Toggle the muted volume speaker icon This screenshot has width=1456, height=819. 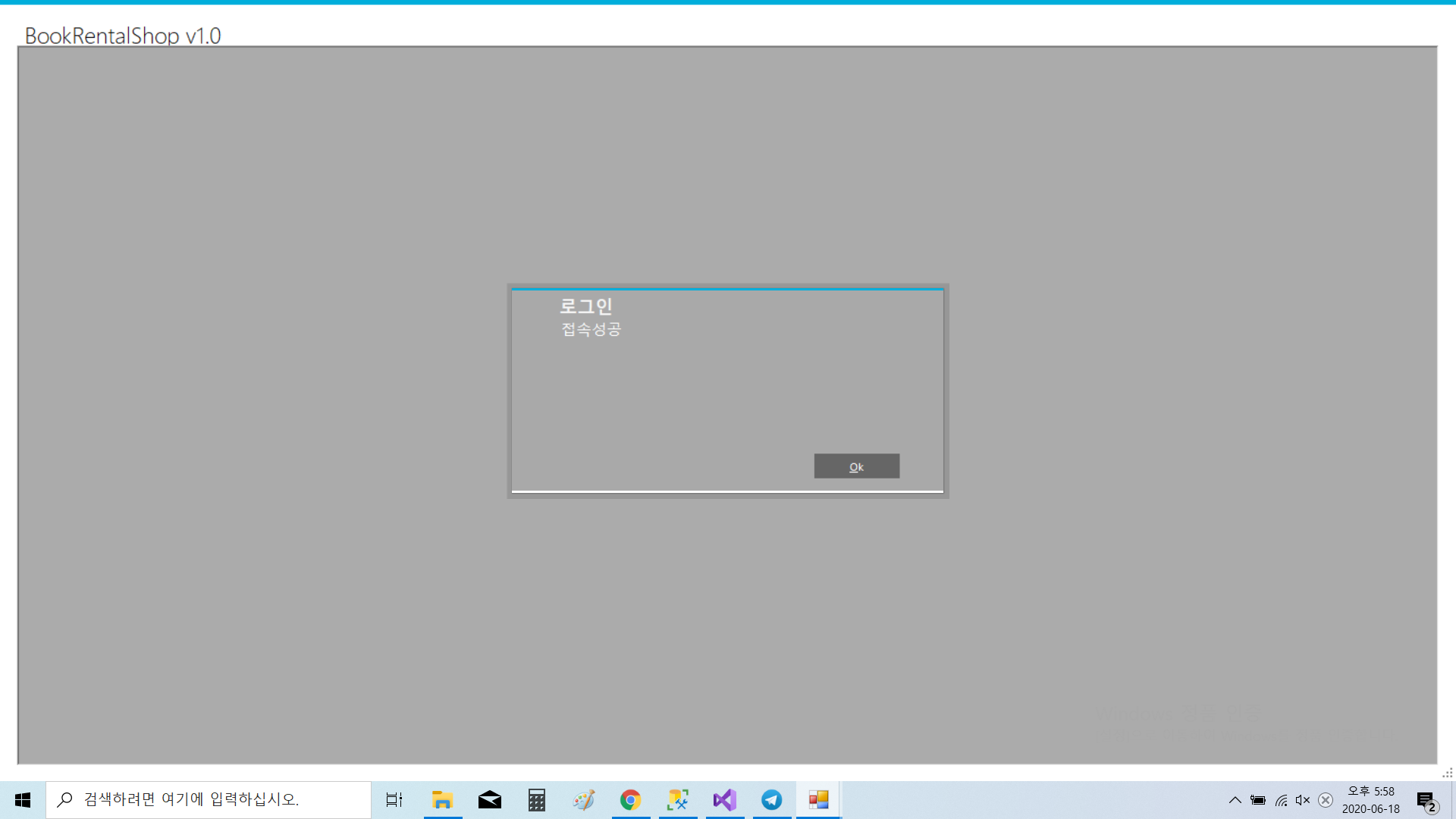click(x=1303, y=800)
